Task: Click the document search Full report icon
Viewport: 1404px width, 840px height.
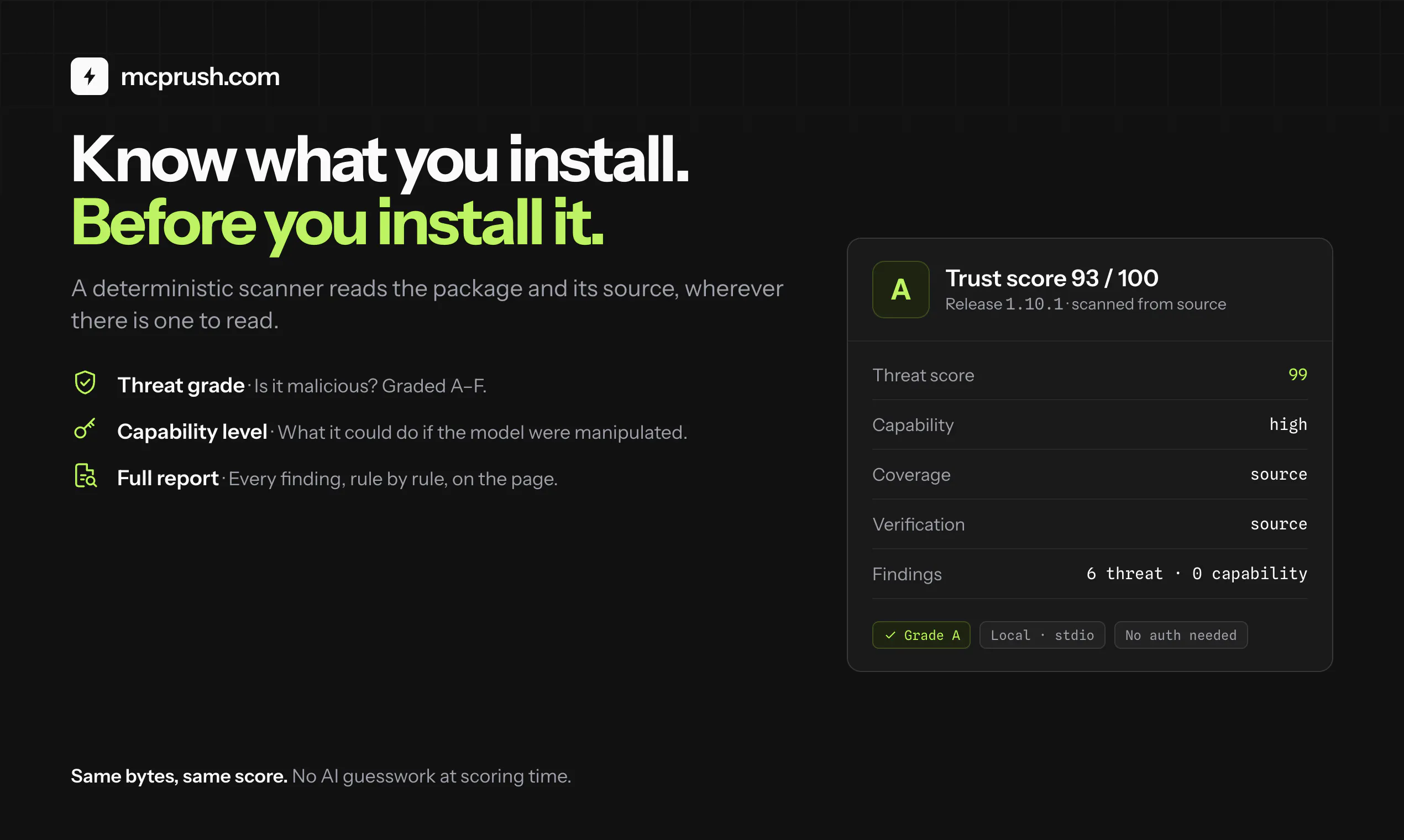Action: click(86, 475)
